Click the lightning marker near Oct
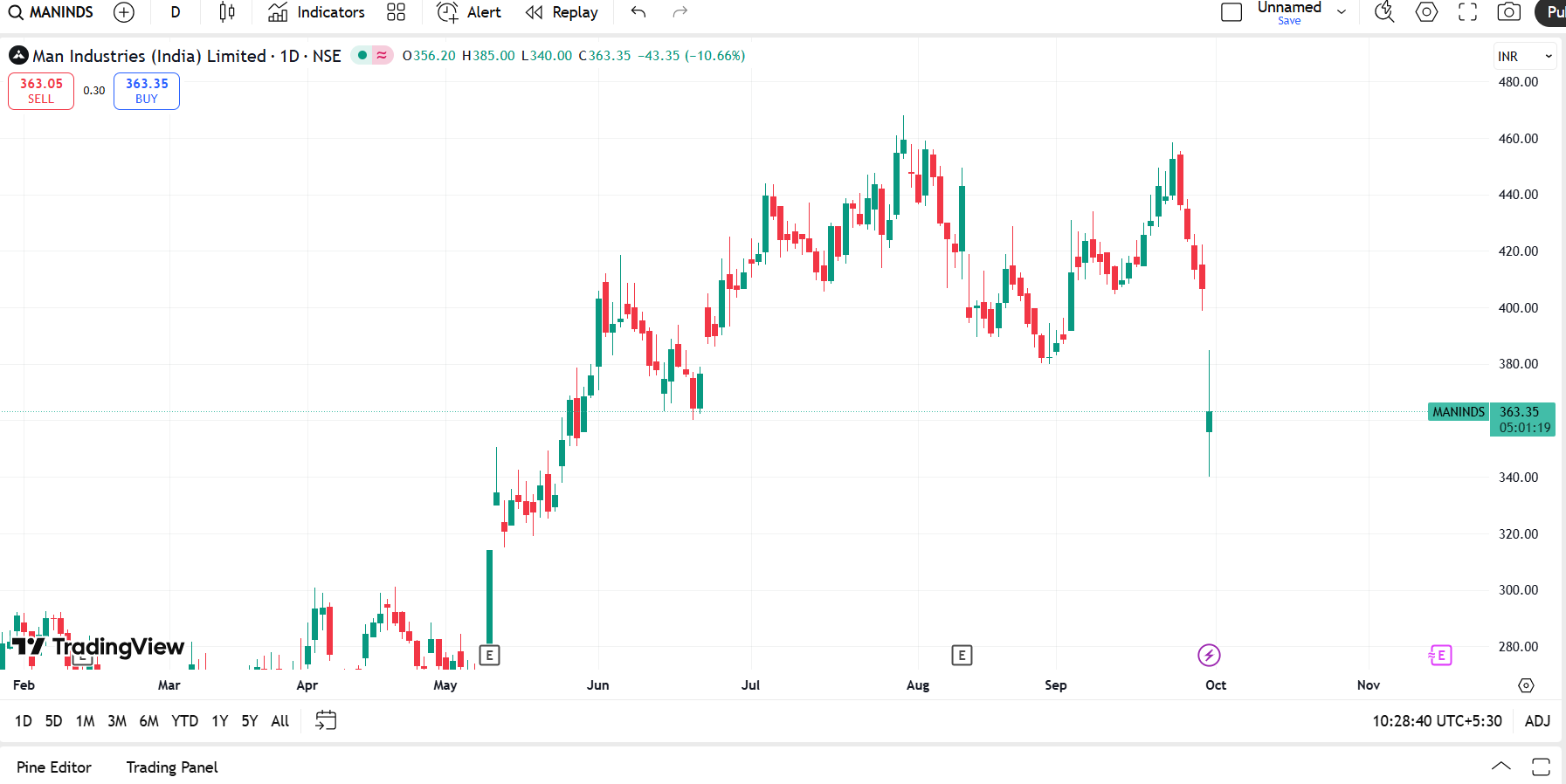Viewport: 1566px width, 784px height. (x=1209, y=655)
